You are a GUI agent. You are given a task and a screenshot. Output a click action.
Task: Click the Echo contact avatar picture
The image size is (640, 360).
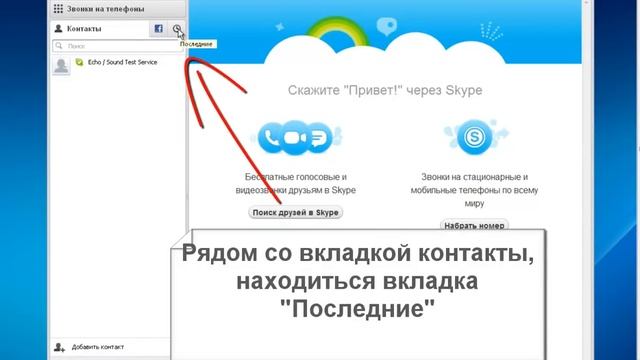click(x=61, y=65)
